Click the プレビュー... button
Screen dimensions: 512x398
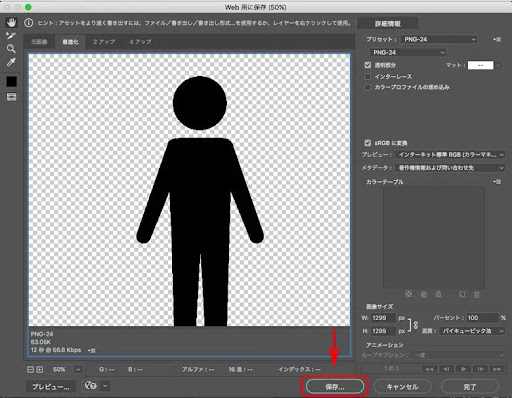coord(51,387)
